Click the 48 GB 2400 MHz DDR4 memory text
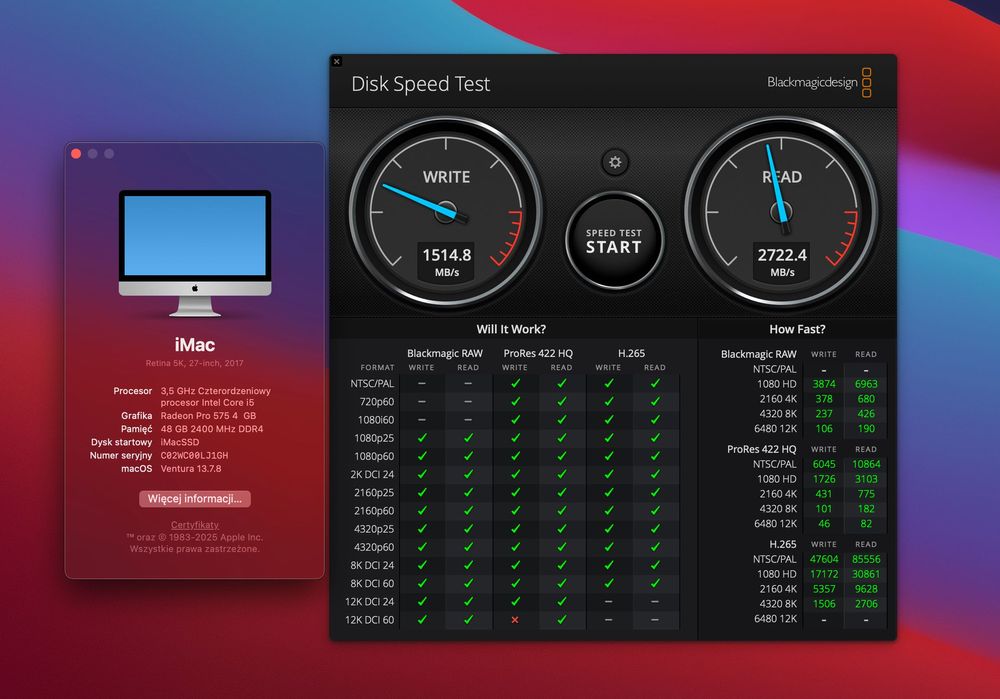Image resolution: width=1000 pixels, height=699 pixels. 212,429
